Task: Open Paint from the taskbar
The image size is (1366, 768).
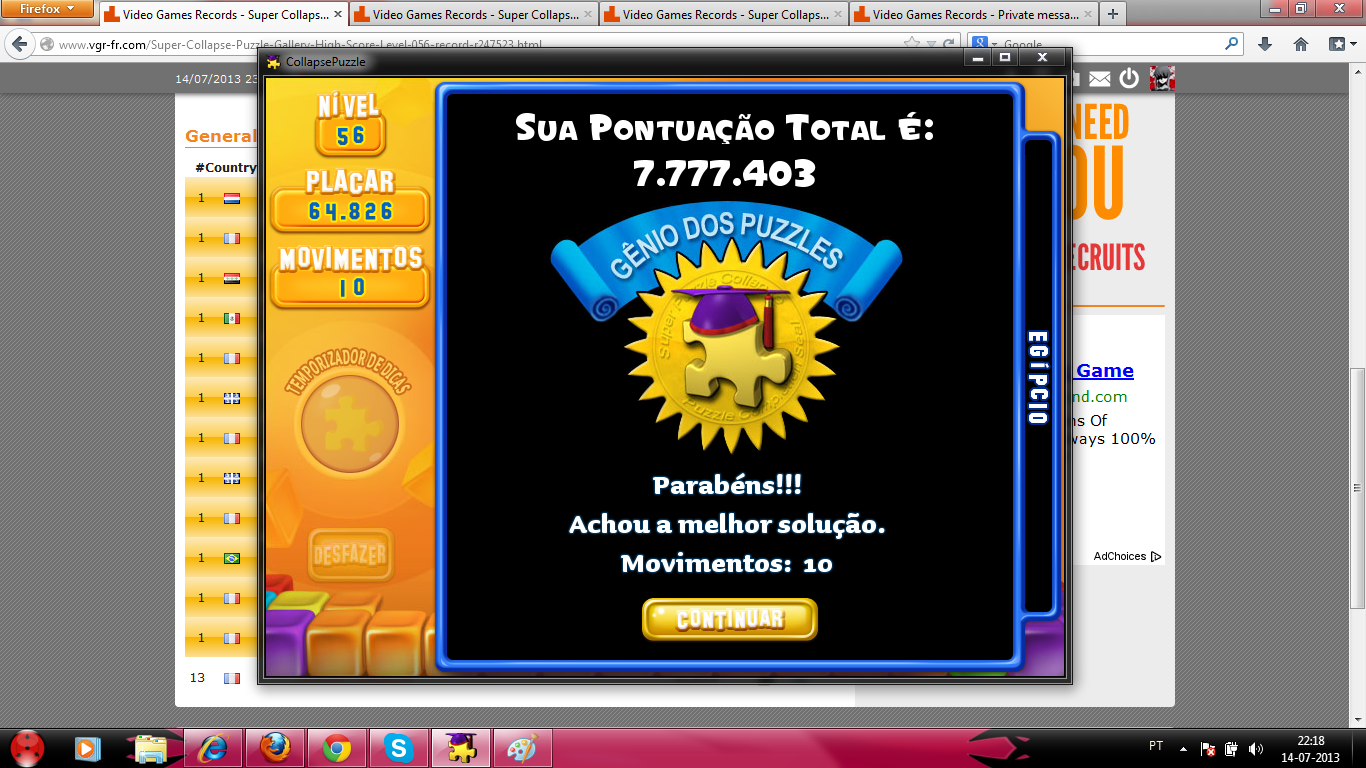Action: click(x=522, y=747)
